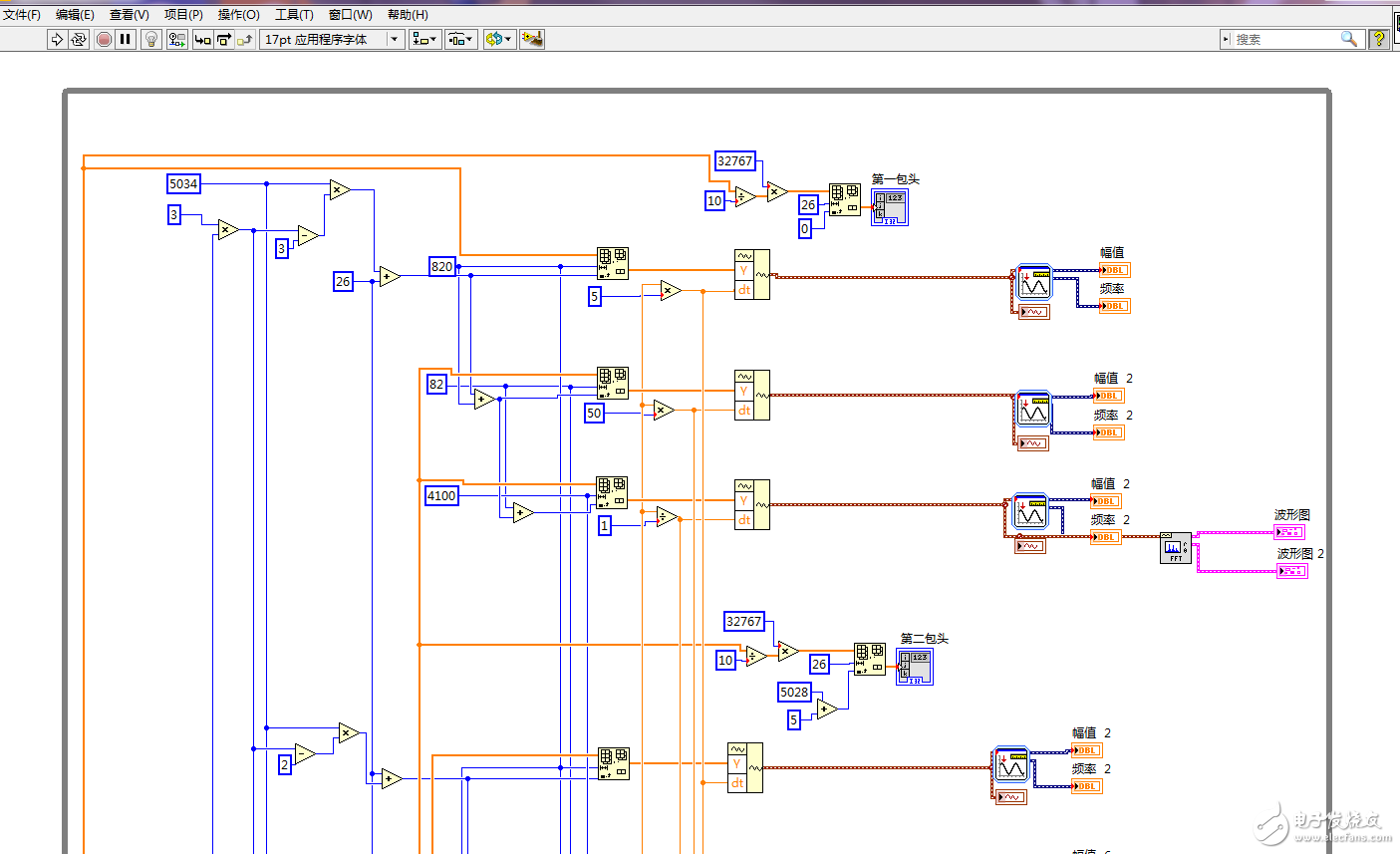Select the 第二包头 array indicator terminal
The image size is (1400, 854).
[915, 667]
